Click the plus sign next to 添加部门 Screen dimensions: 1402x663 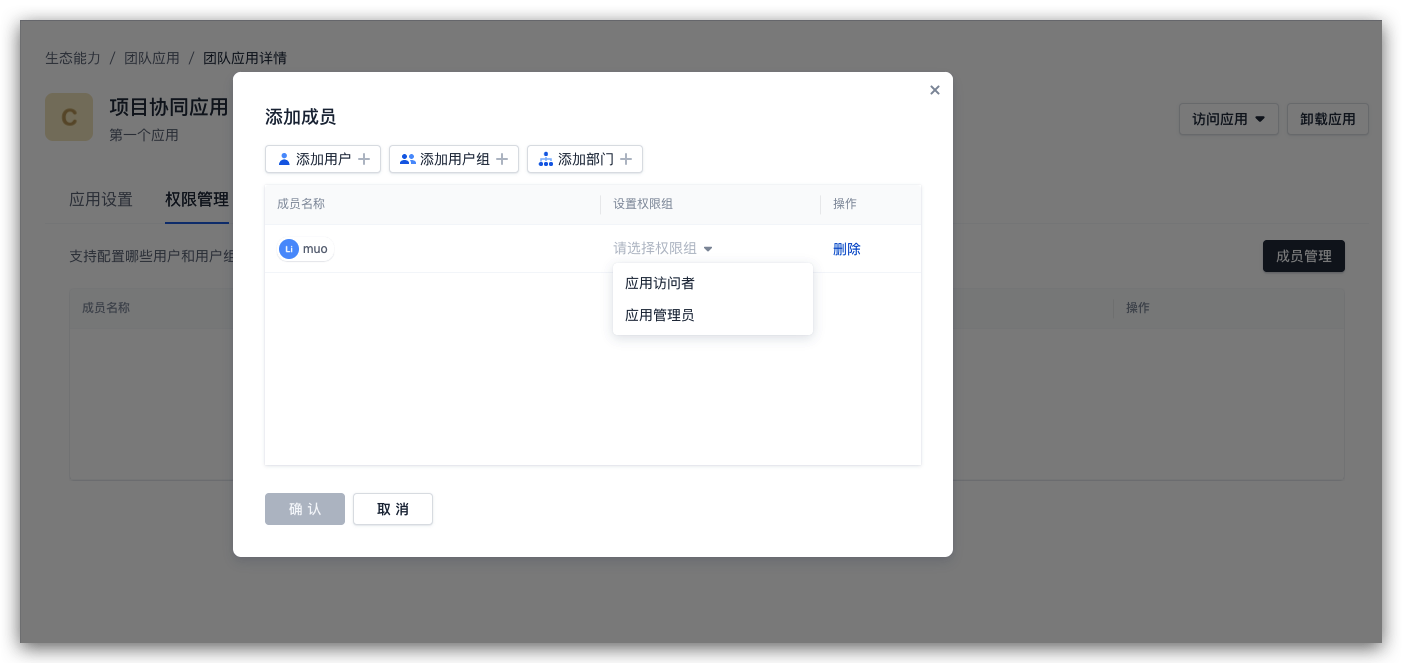pos(626,159)
